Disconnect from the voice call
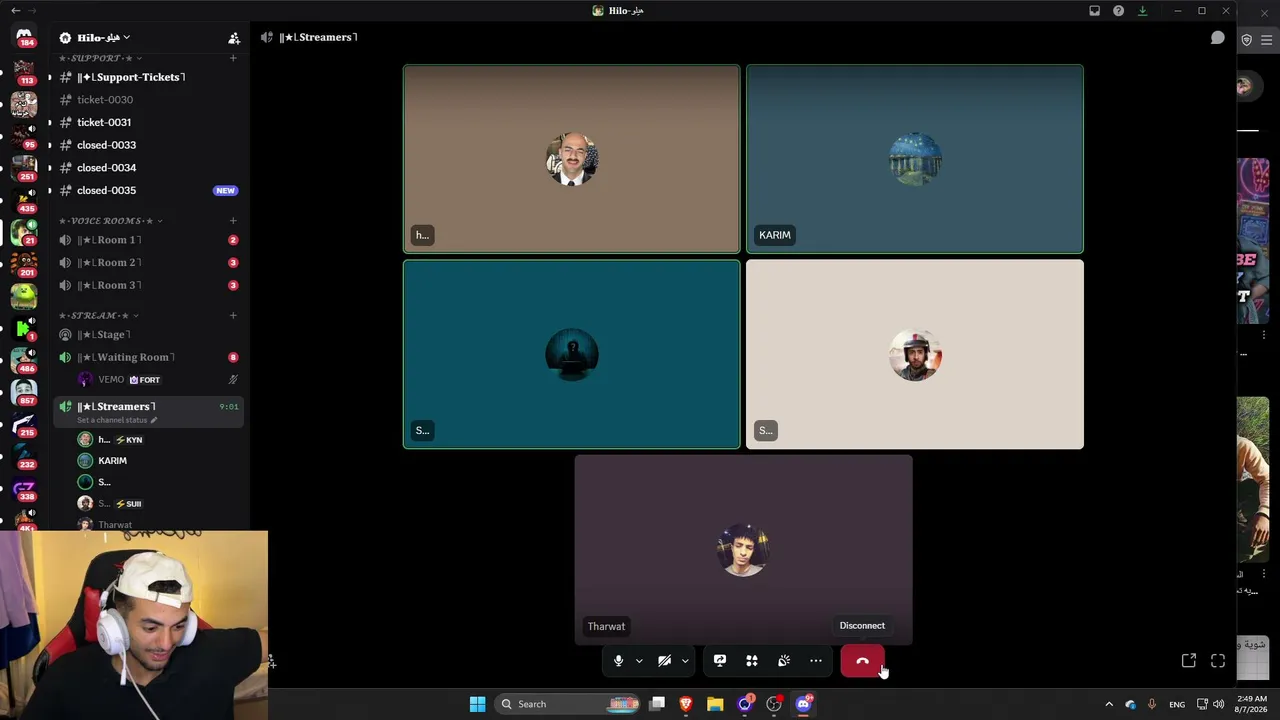The image size is (1280, 720). pos(862,661)
